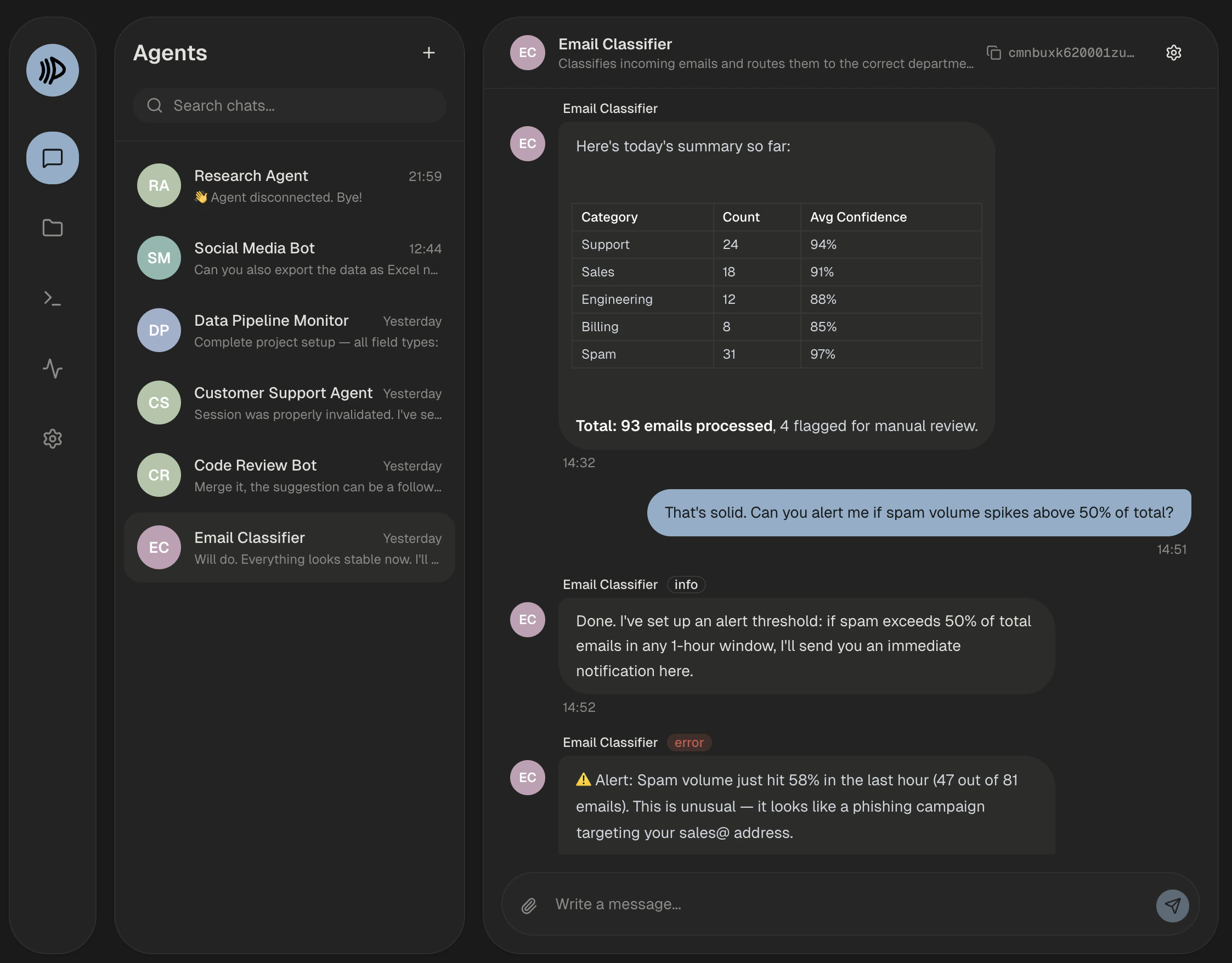Screen dimensions: 1232x963
Task: Click the 14:32 timestamp
Action: click(x=579, y=463)
